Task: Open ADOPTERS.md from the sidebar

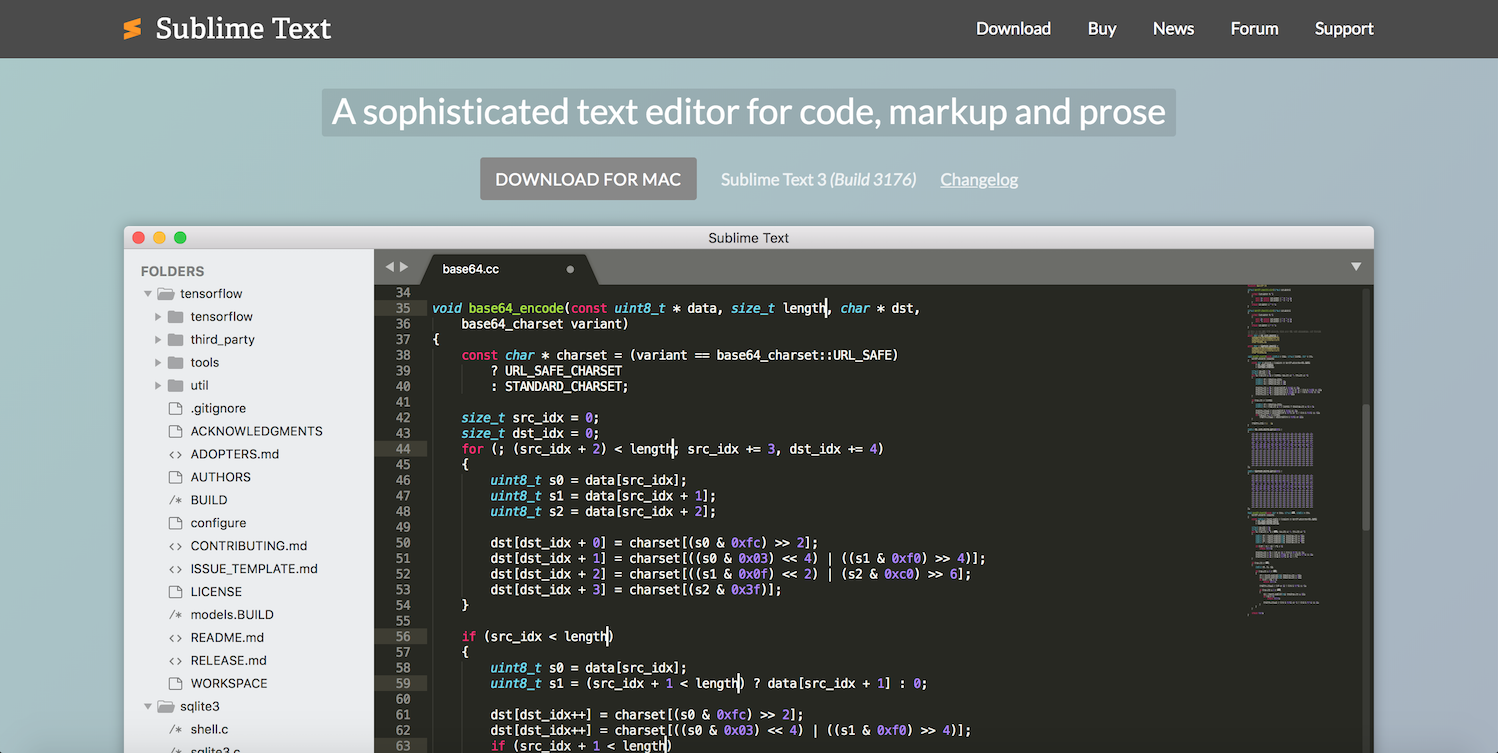Action: click(235, 455)
